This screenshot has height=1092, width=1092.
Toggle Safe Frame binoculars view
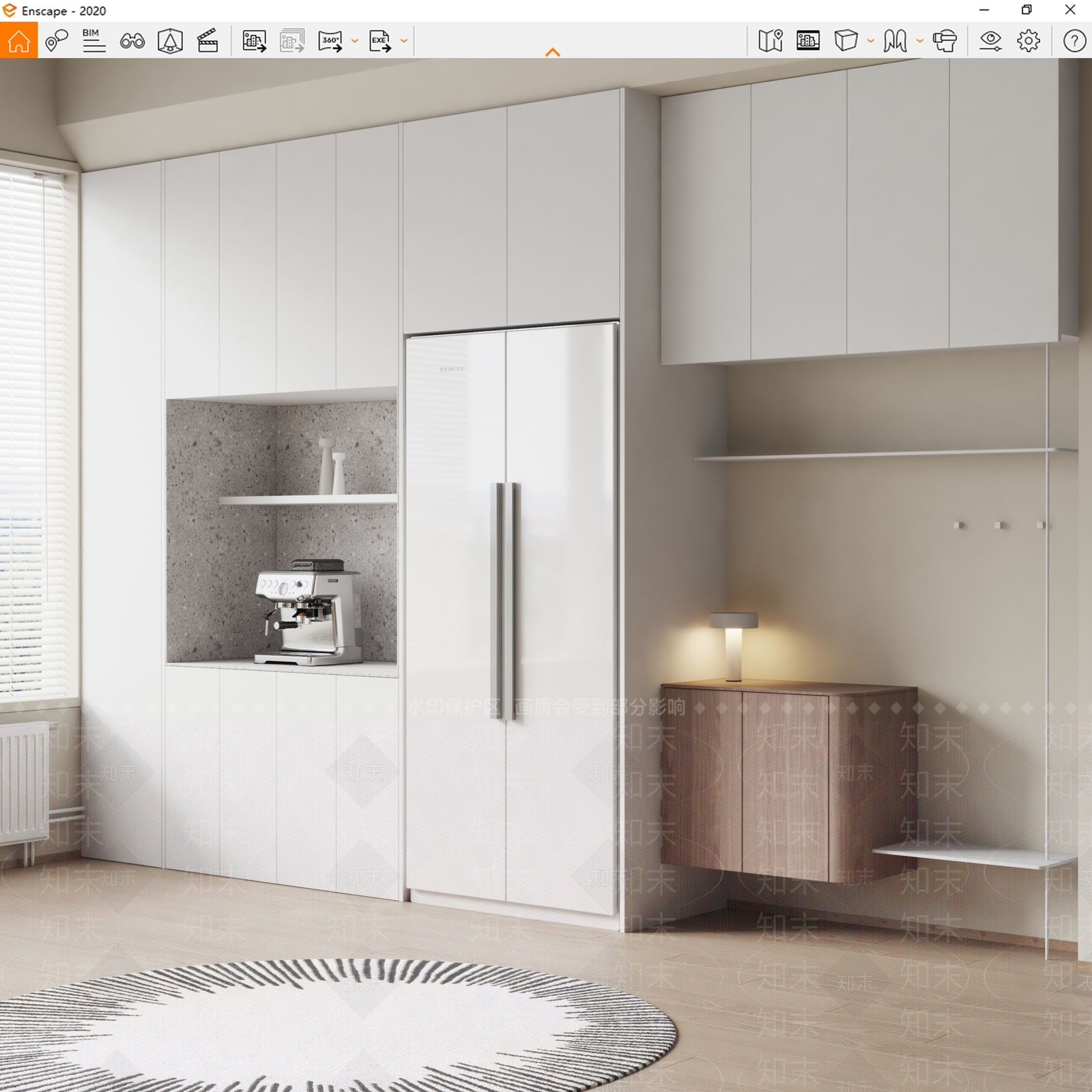tap(132, 41)
